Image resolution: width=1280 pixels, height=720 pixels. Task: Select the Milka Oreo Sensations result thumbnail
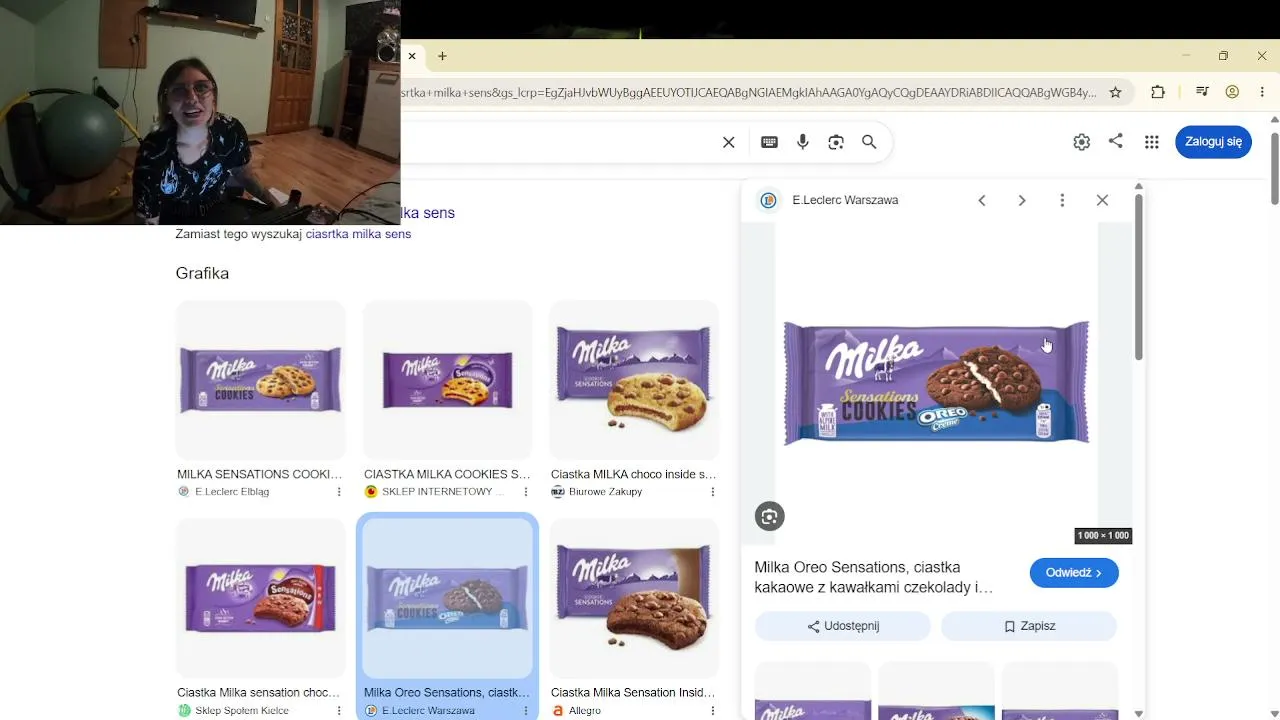point(447,598)
